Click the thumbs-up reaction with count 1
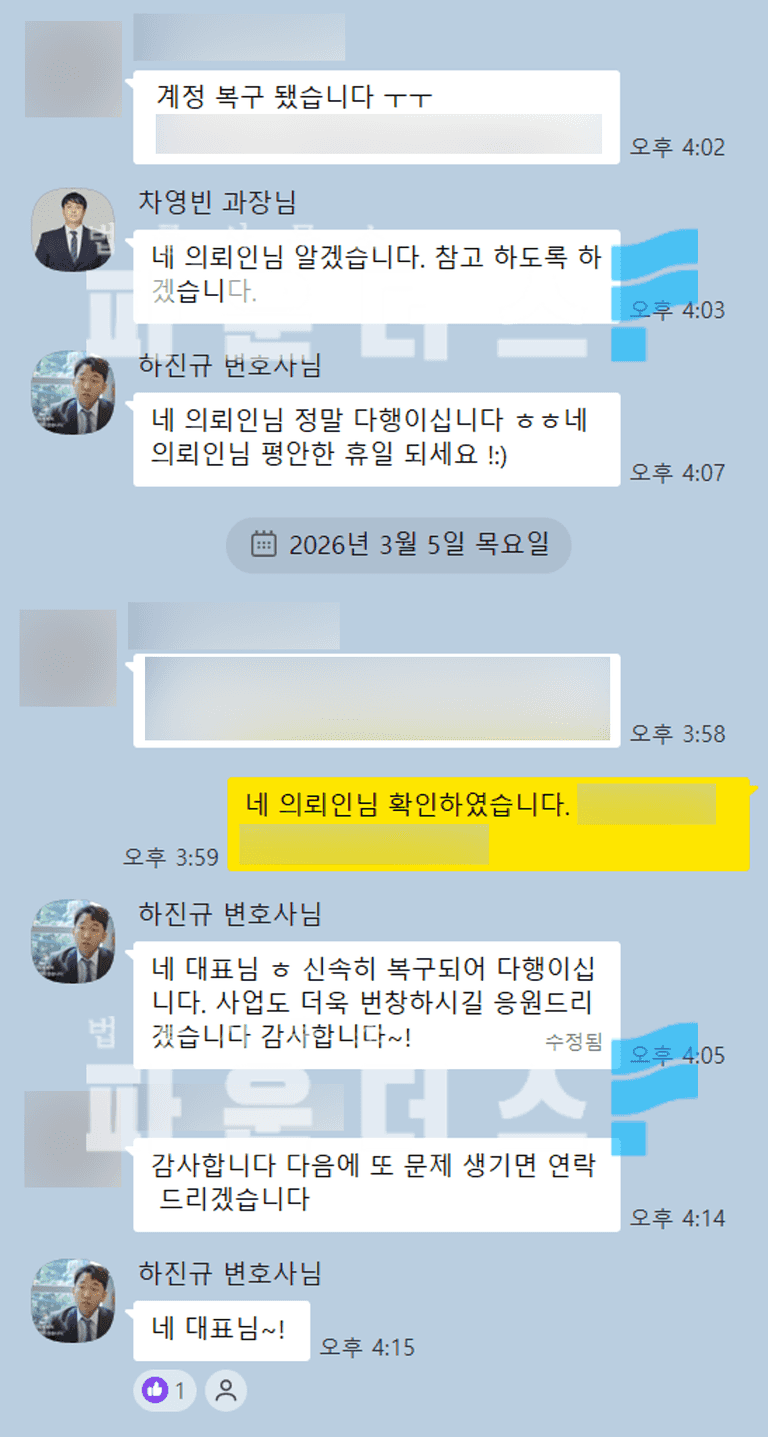The height and width of the screenshot is (1437, 768). [x=164, y=1389]
